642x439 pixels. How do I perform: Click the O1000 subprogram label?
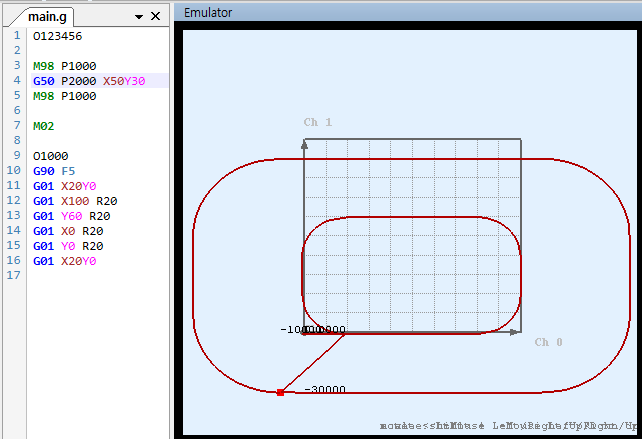click(x=51, y=156)
